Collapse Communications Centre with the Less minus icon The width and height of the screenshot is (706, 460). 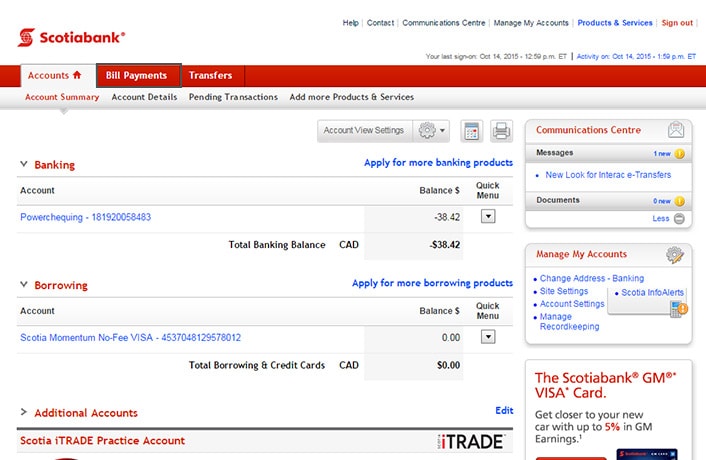[x=680, y=219]
